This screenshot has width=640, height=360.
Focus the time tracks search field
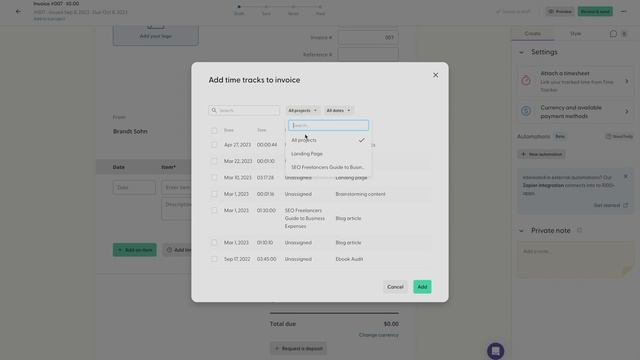[244, 110]
